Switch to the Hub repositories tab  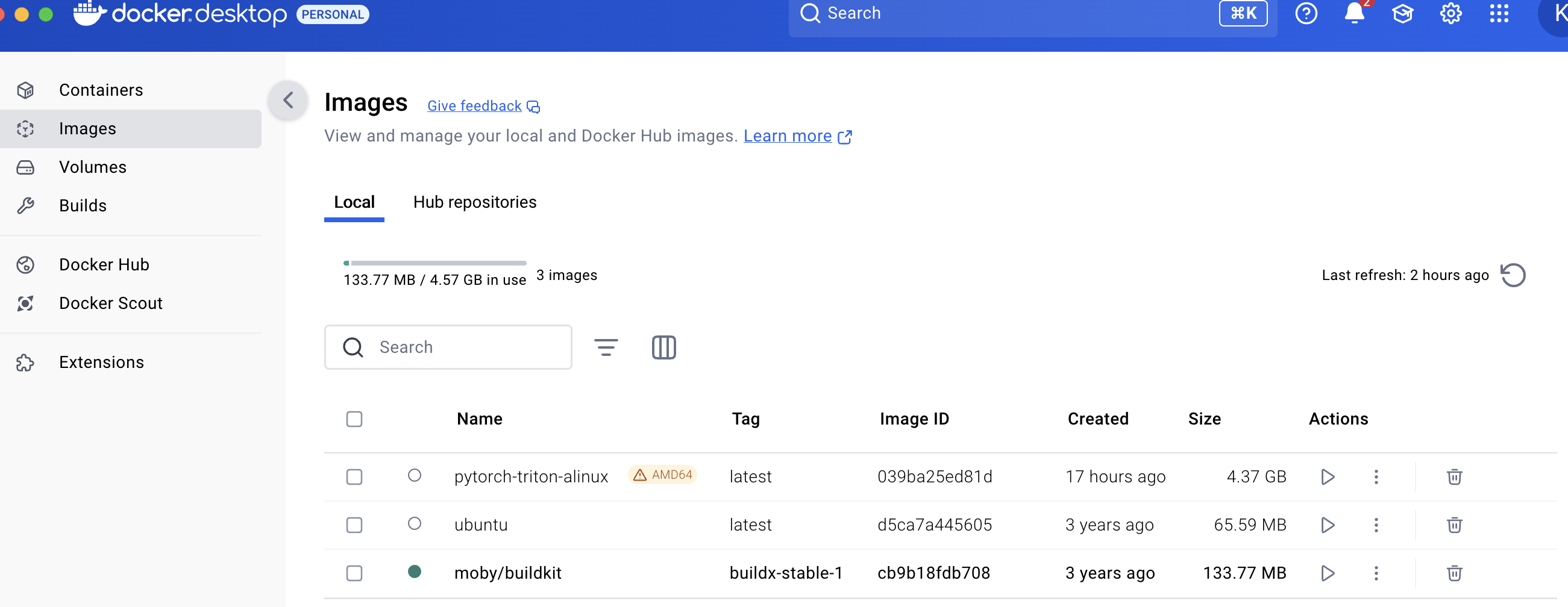[x=475, y=202]
